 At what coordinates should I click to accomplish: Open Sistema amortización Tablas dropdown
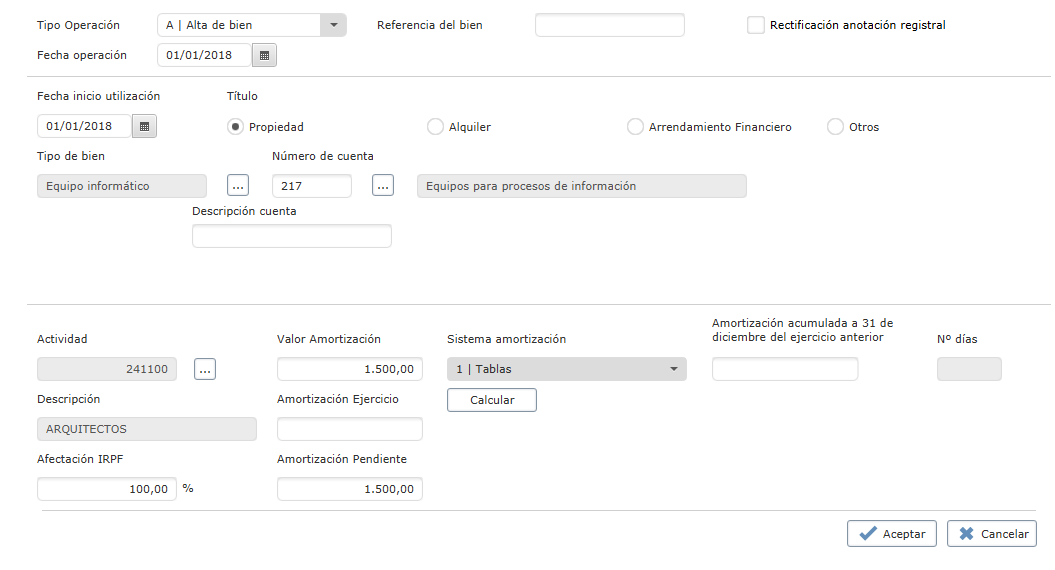[x=567, y=369]
